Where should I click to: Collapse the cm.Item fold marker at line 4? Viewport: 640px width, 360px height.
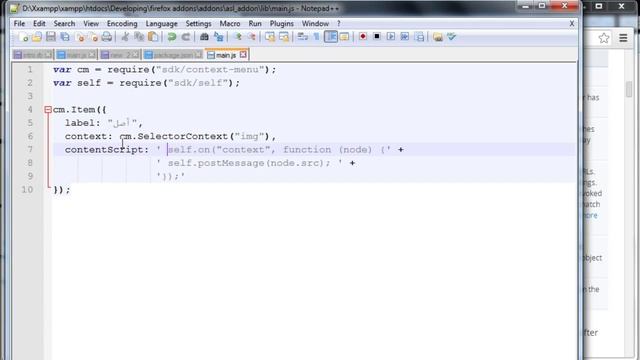48,109
